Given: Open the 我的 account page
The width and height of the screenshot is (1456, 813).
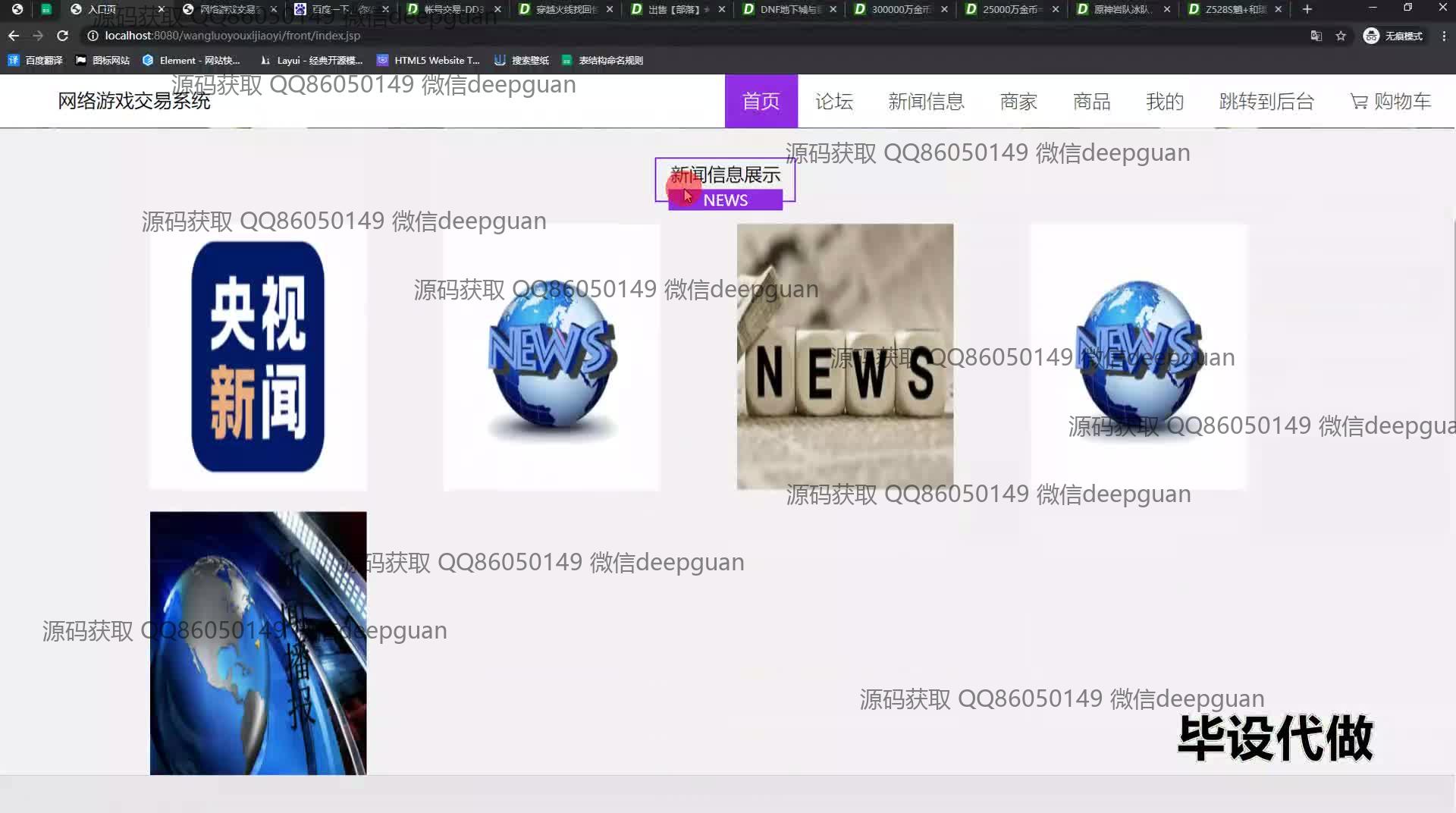Looking at the screenshot, I should click(1165, 101).
